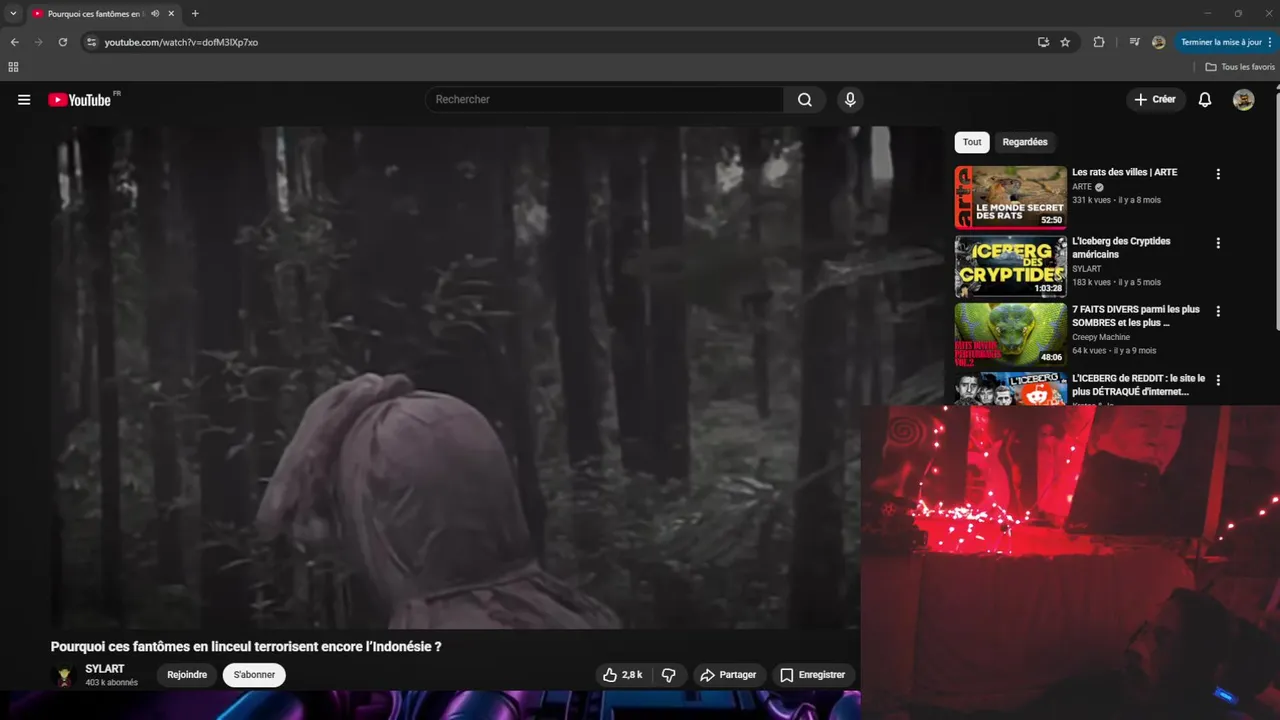Click Terminer la mise à jour
Screen dimensions: 1280x720
coord(1227,42)
